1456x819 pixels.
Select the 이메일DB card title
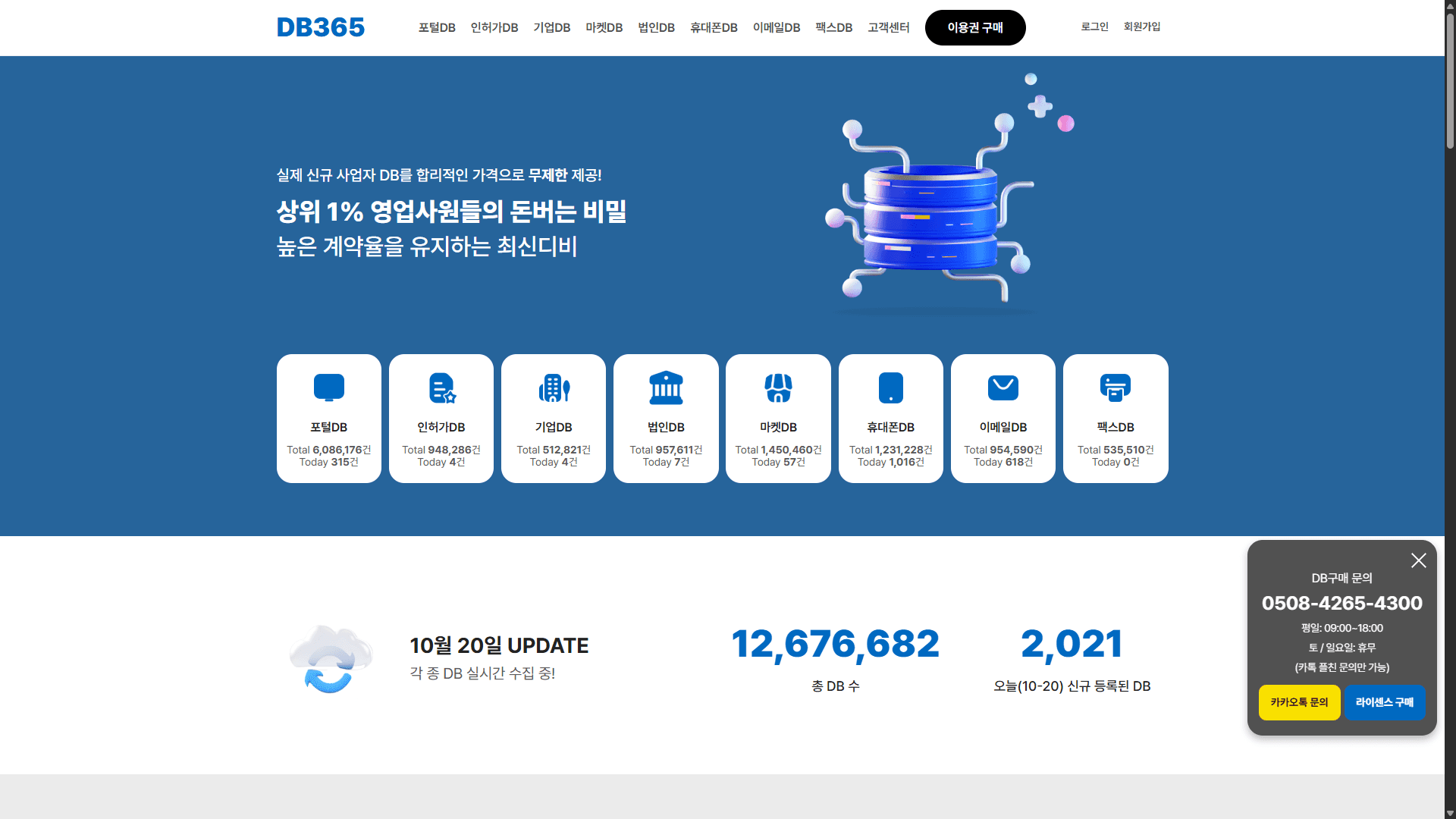[1003, 427]
